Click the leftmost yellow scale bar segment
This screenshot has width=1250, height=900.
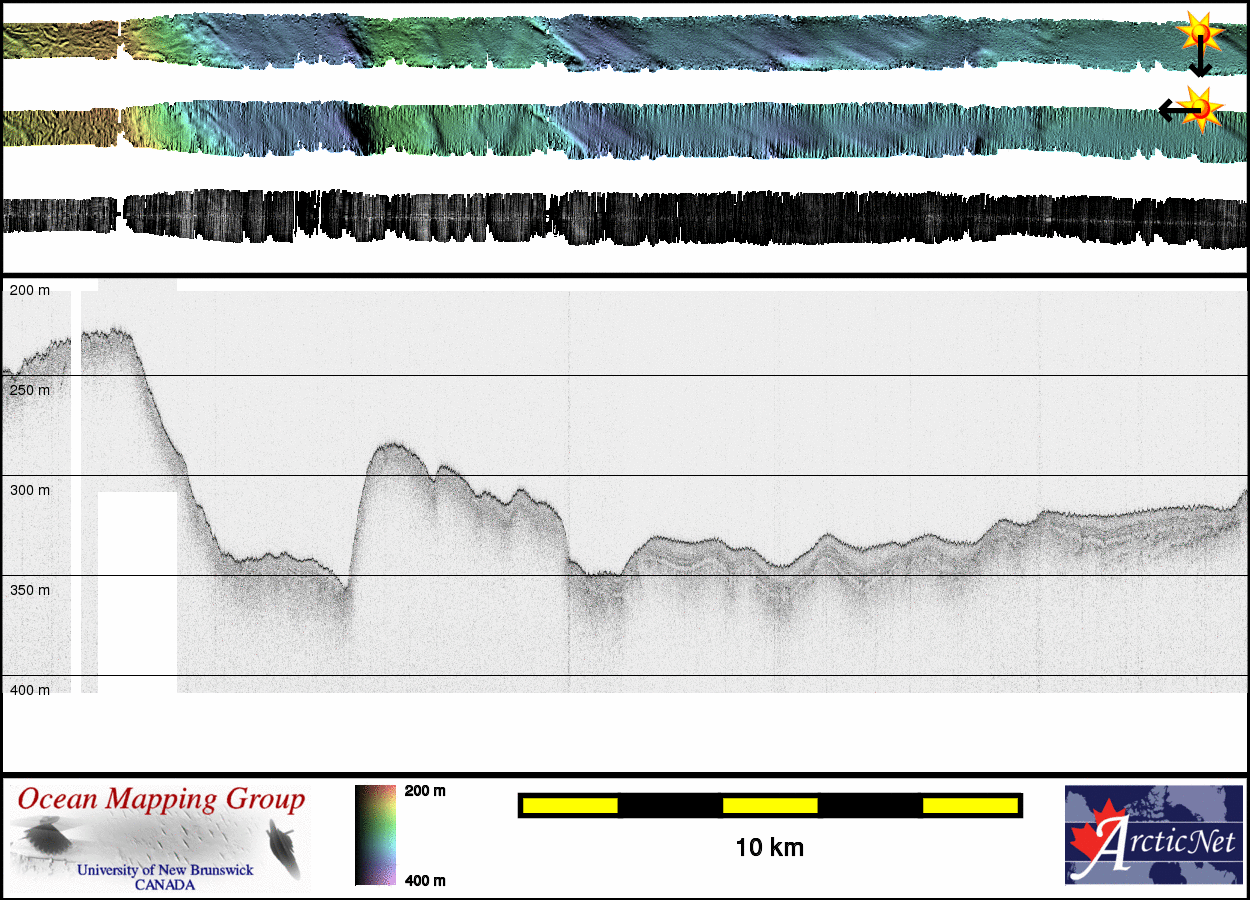[x=569, y=805]
